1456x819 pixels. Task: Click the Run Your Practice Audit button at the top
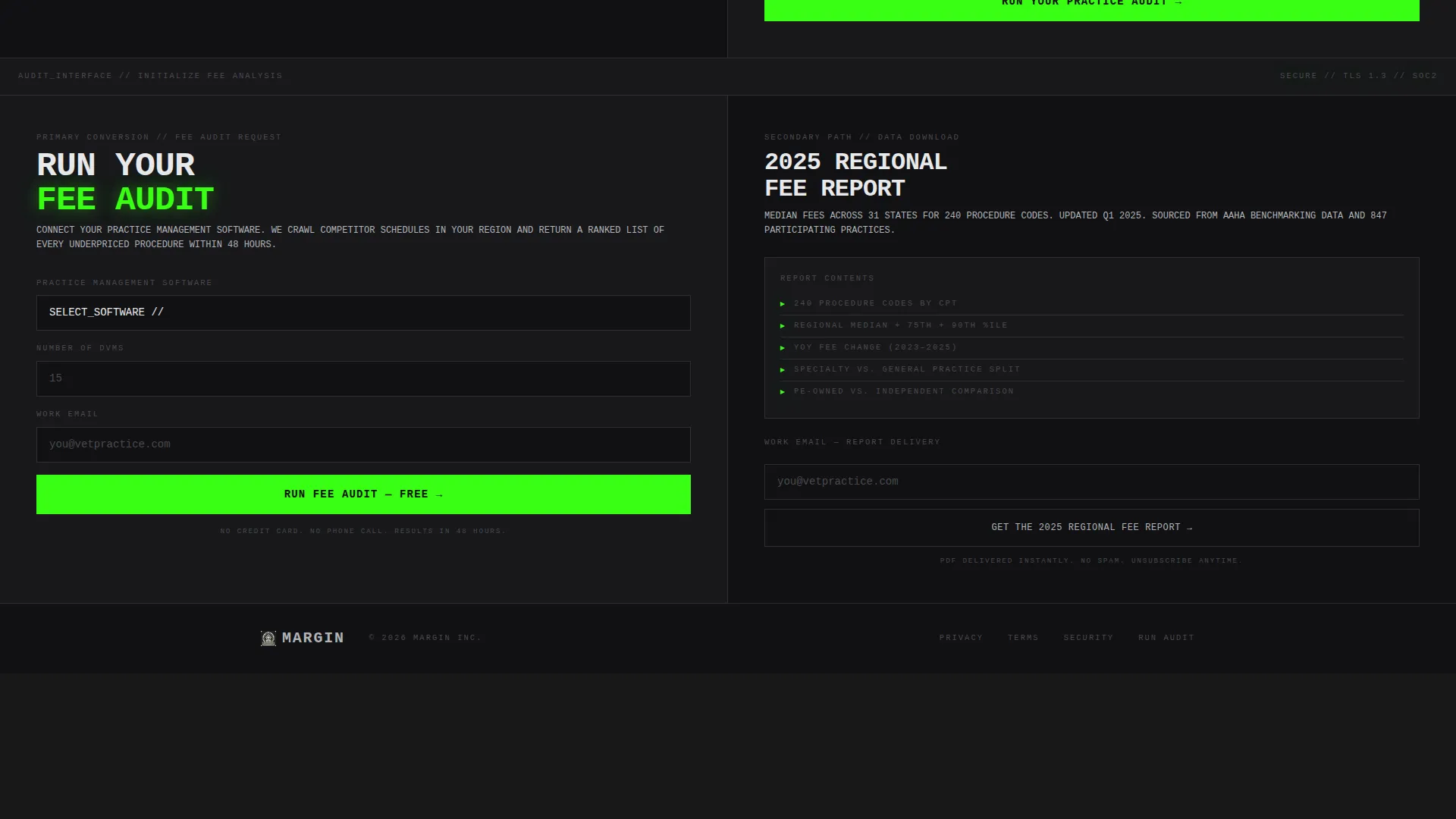pos(1091,8)
